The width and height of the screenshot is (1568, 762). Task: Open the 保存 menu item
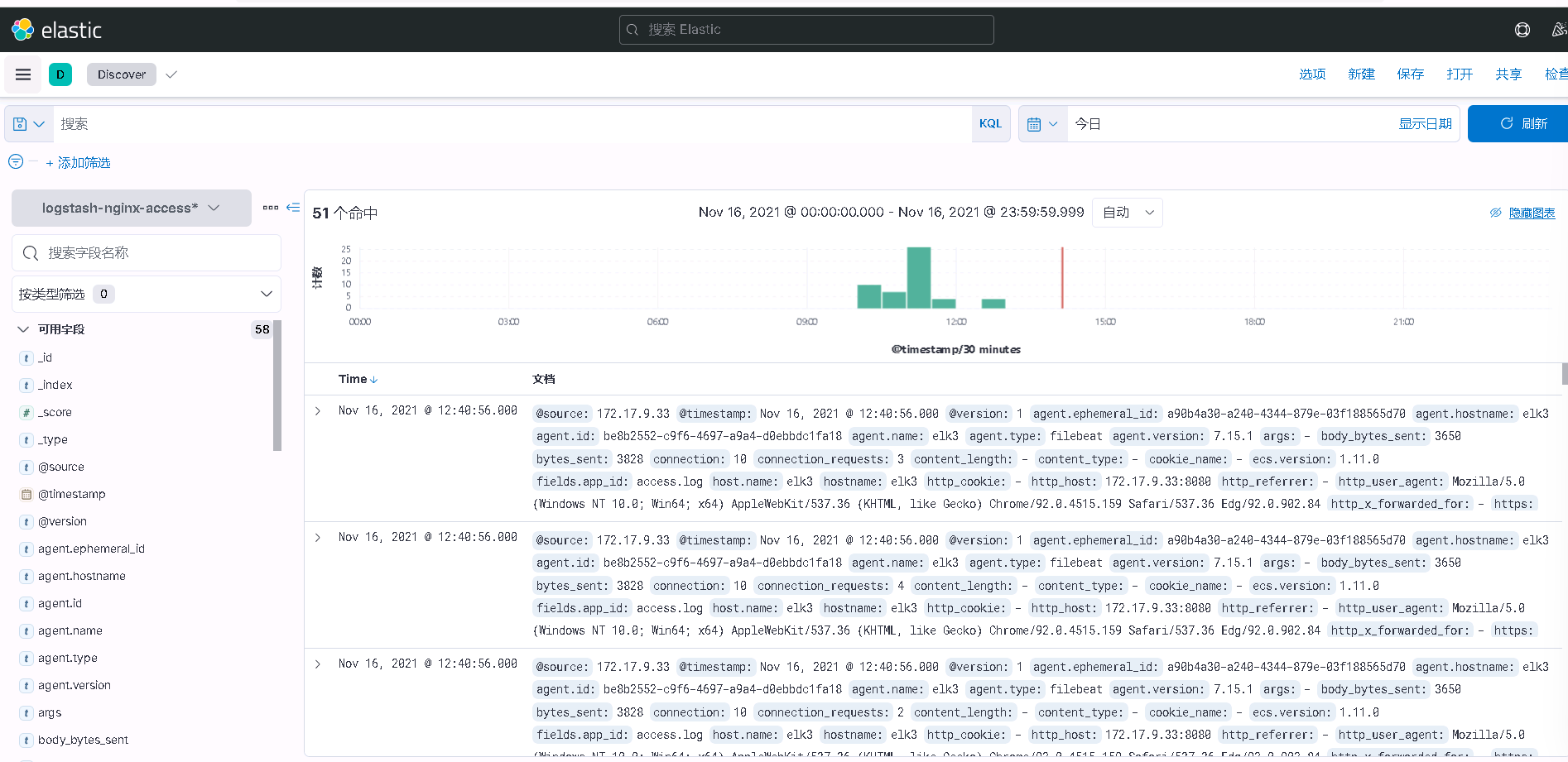point(1410,74)
